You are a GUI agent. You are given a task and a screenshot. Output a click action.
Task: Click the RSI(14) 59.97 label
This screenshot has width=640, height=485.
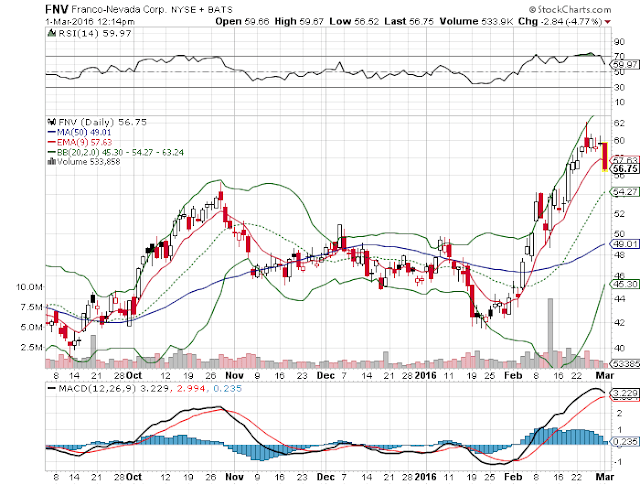(x=95, y=33)
